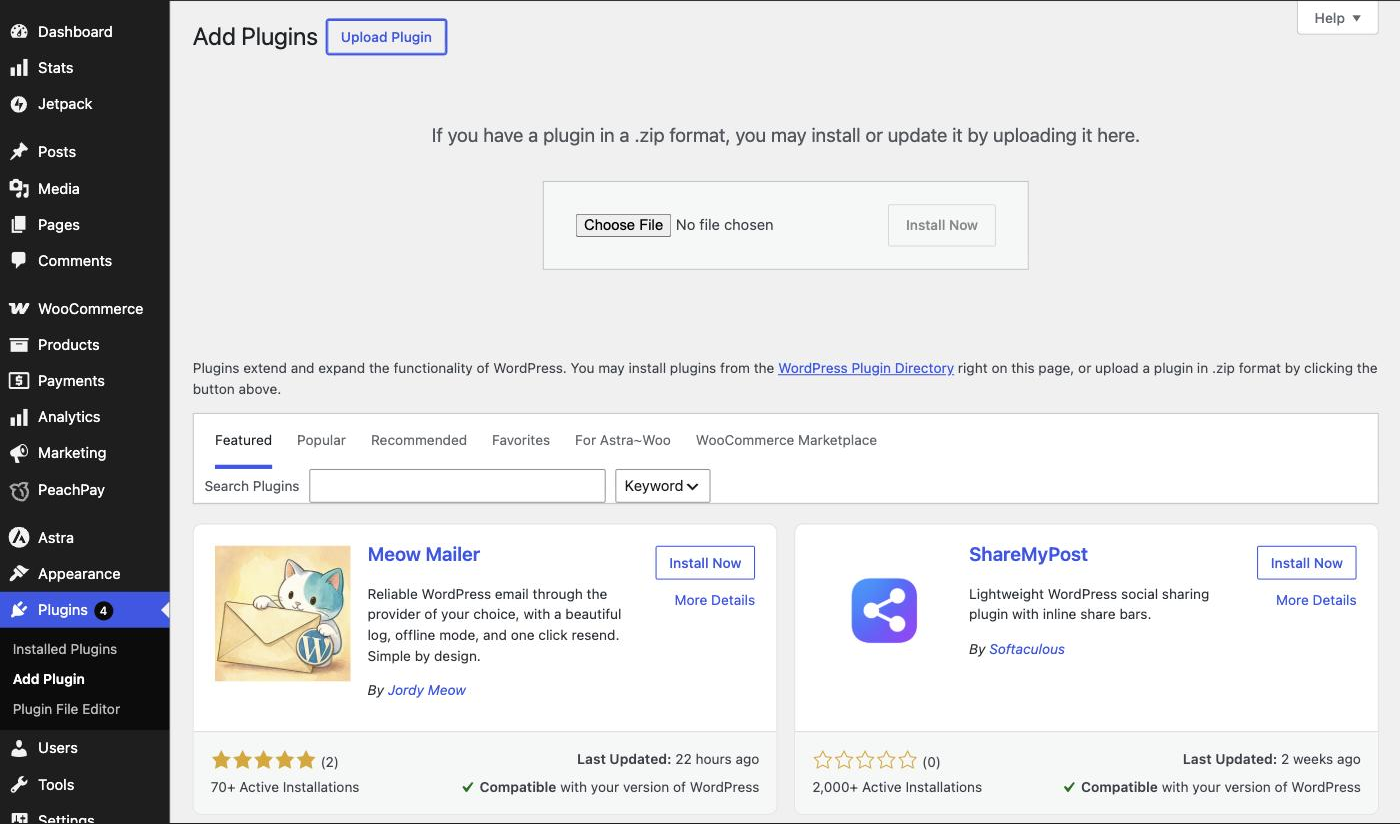Click the "2,000+ Active Installations" text

(x=897, y=787)
